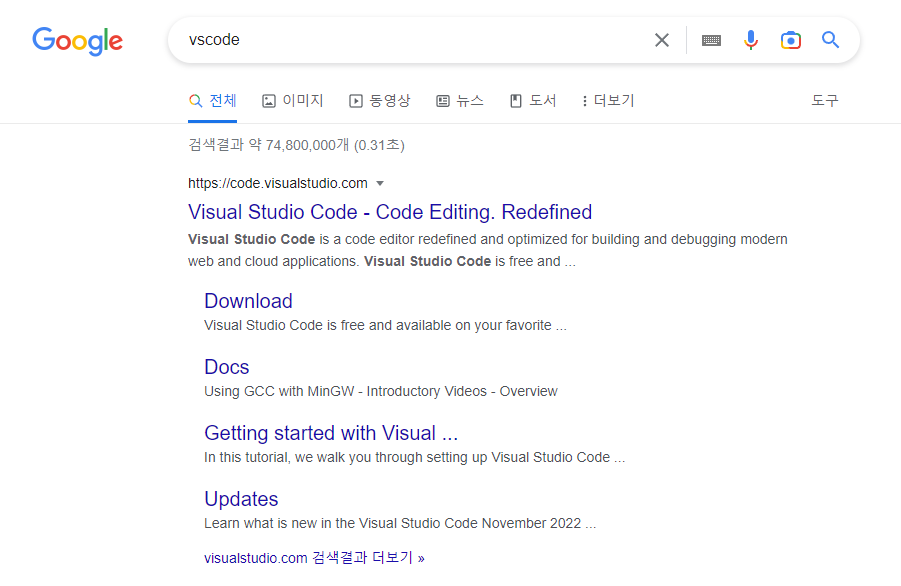
Task: Open the Download sitelink
Action: pyautogui.click(x=248, y=301)
